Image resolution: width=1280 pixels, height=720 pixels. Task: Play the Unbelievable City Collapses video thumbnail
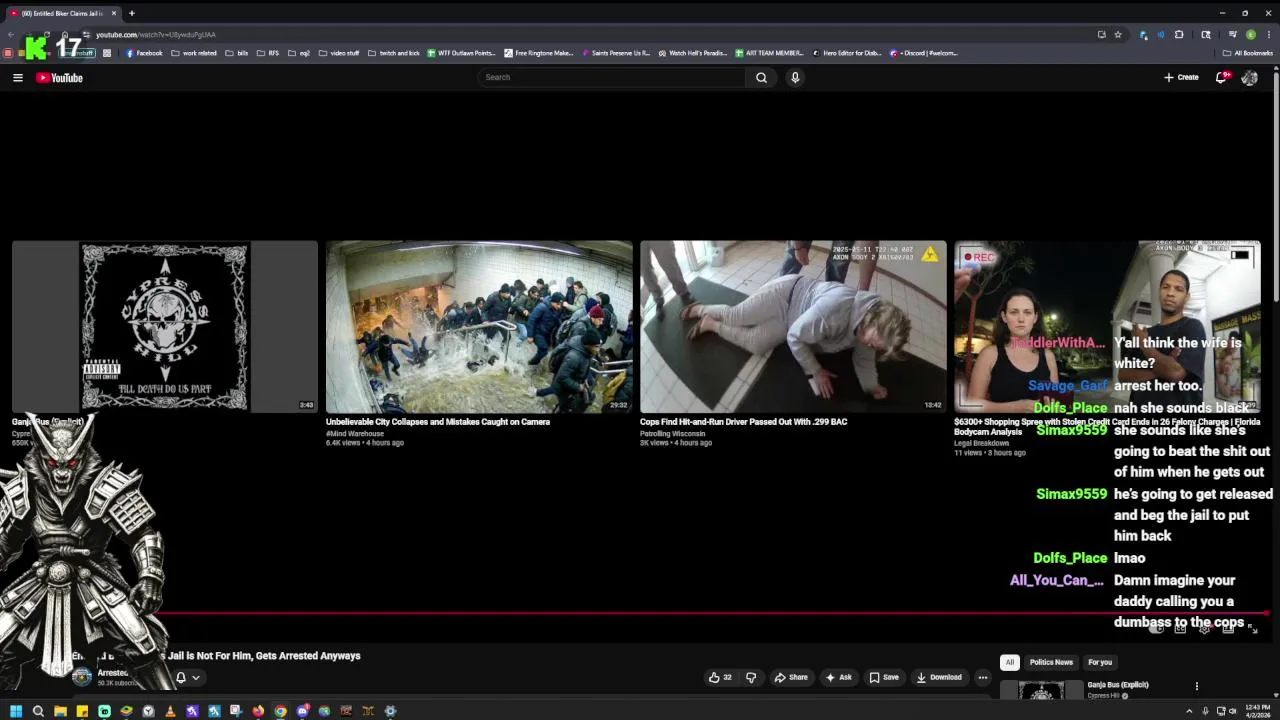[x=479, y=326]
